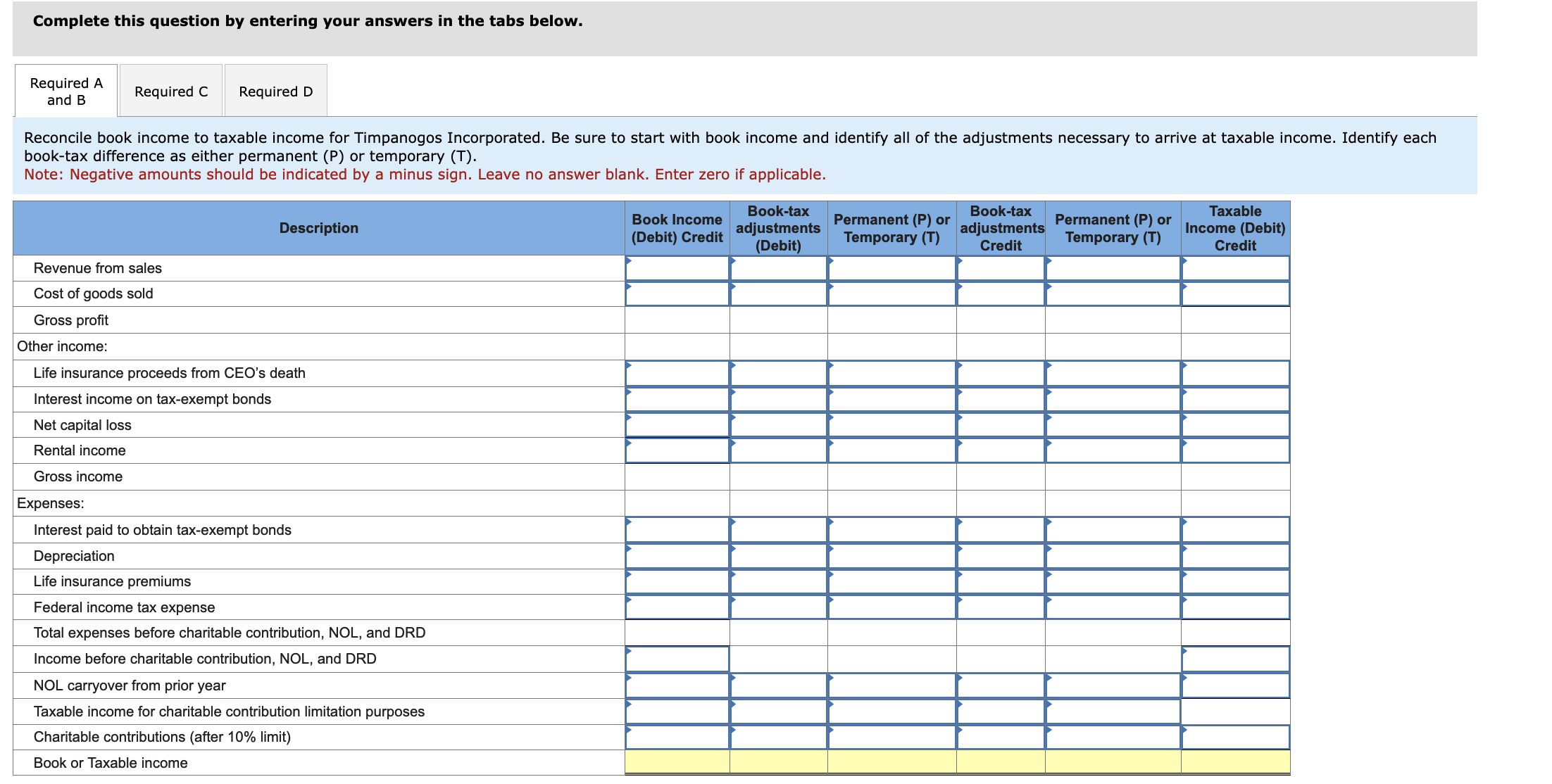Click Permanent or Temporary field for Depreciation
Image resolution: width=1552 pixels, height=784 pixels.
[891, 555]
